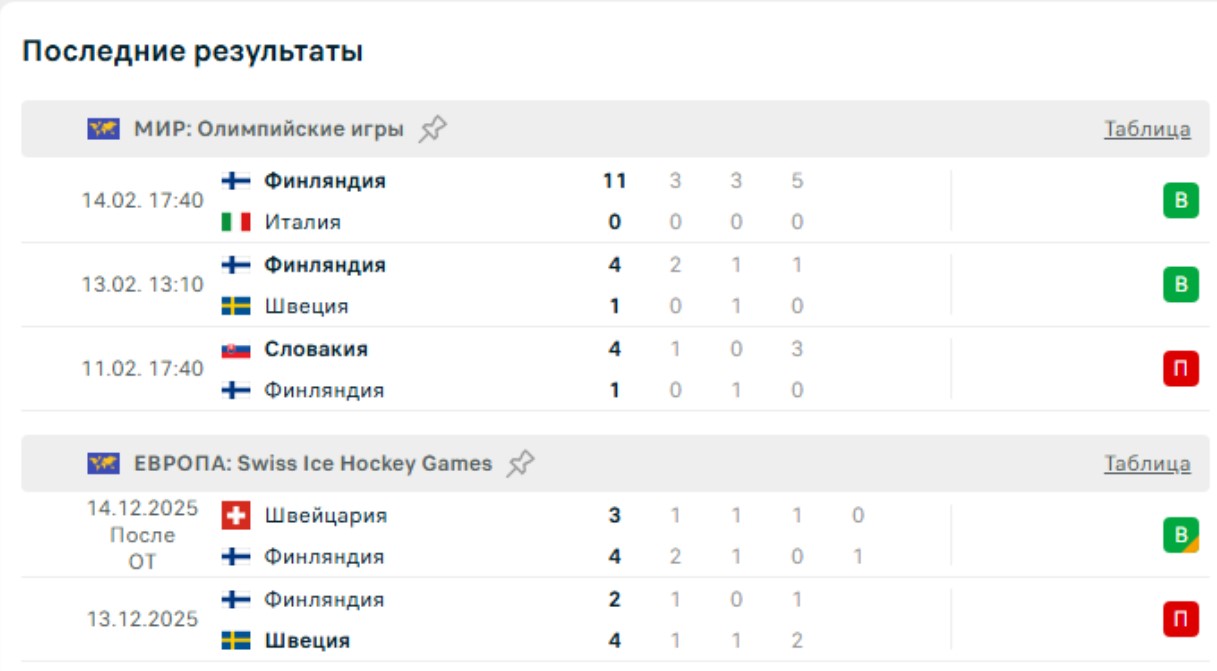Image resolution: width=1217 pixels, height=671 pixels.
Task: Open Таблица link for Swiss Ice Hockey Games
Action: point(1147,463)
